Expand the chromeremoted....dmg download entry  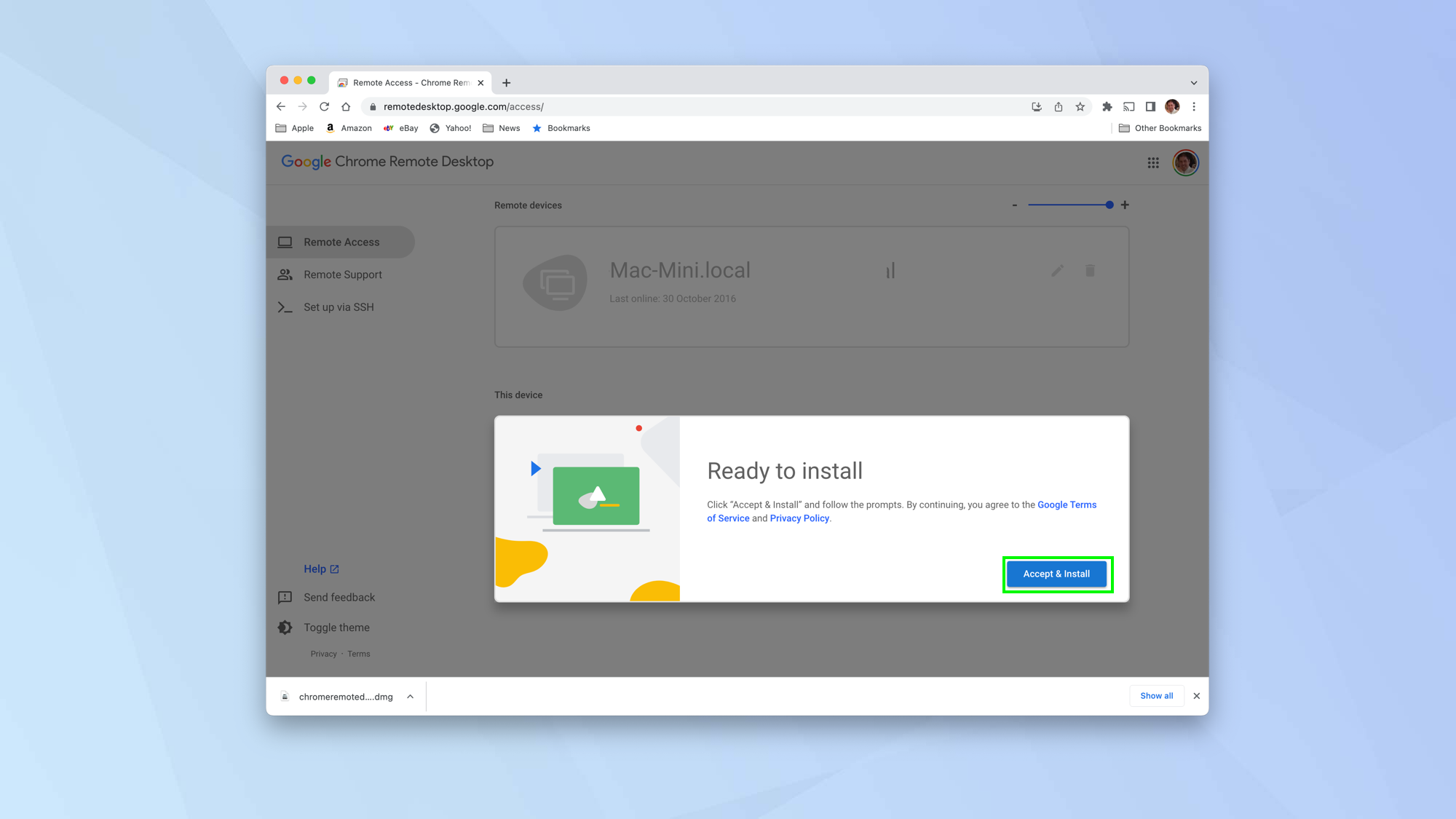[411, 696]
